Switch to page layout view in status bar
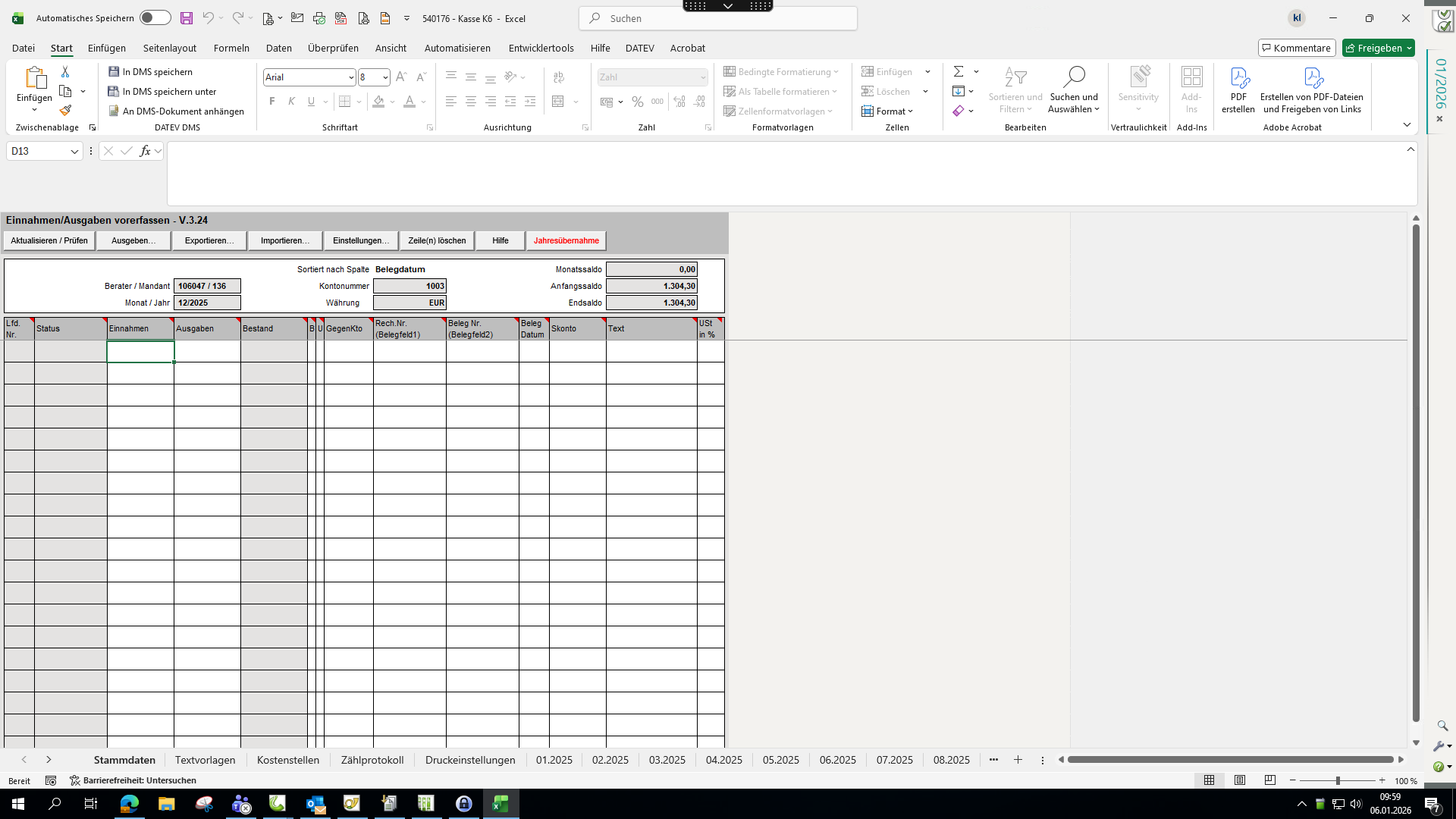Image resolution: width=1456 pixels, height=819 pixels. pos(1240,780)
